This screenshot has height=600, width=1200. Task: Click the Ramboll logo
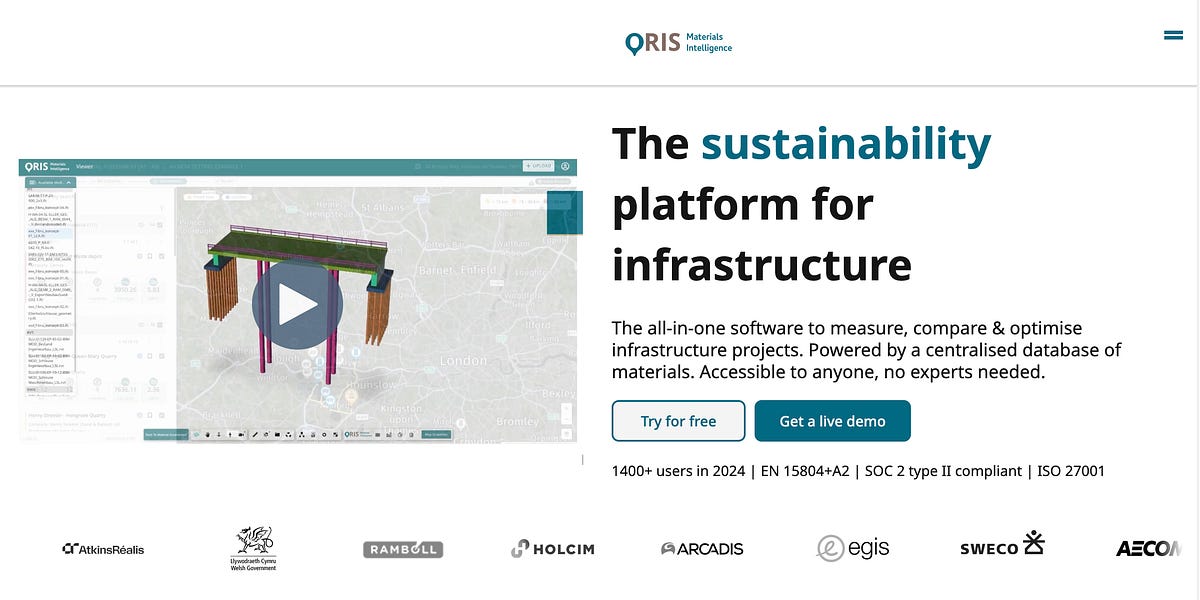403,549
